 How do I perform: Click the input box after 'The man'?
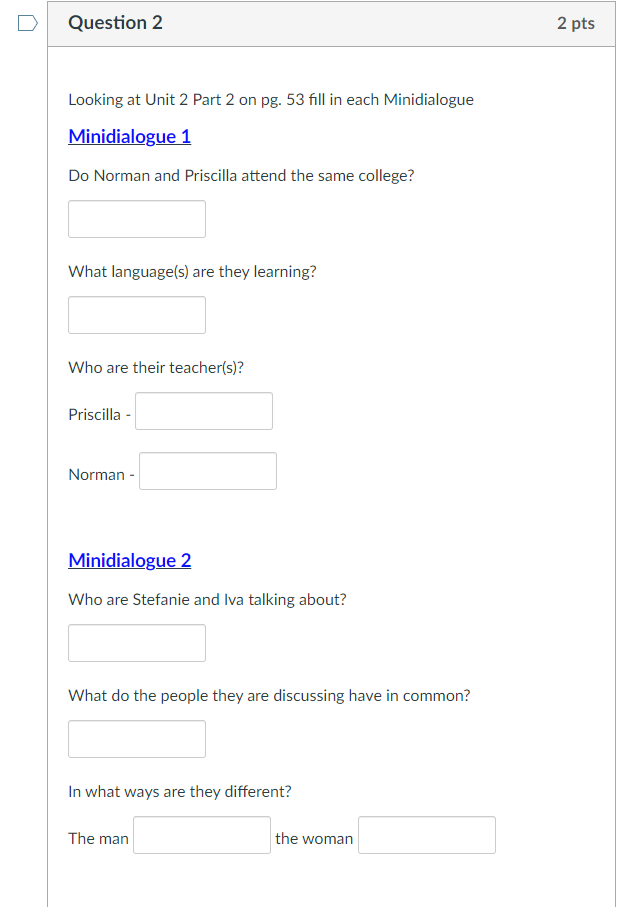202,835
